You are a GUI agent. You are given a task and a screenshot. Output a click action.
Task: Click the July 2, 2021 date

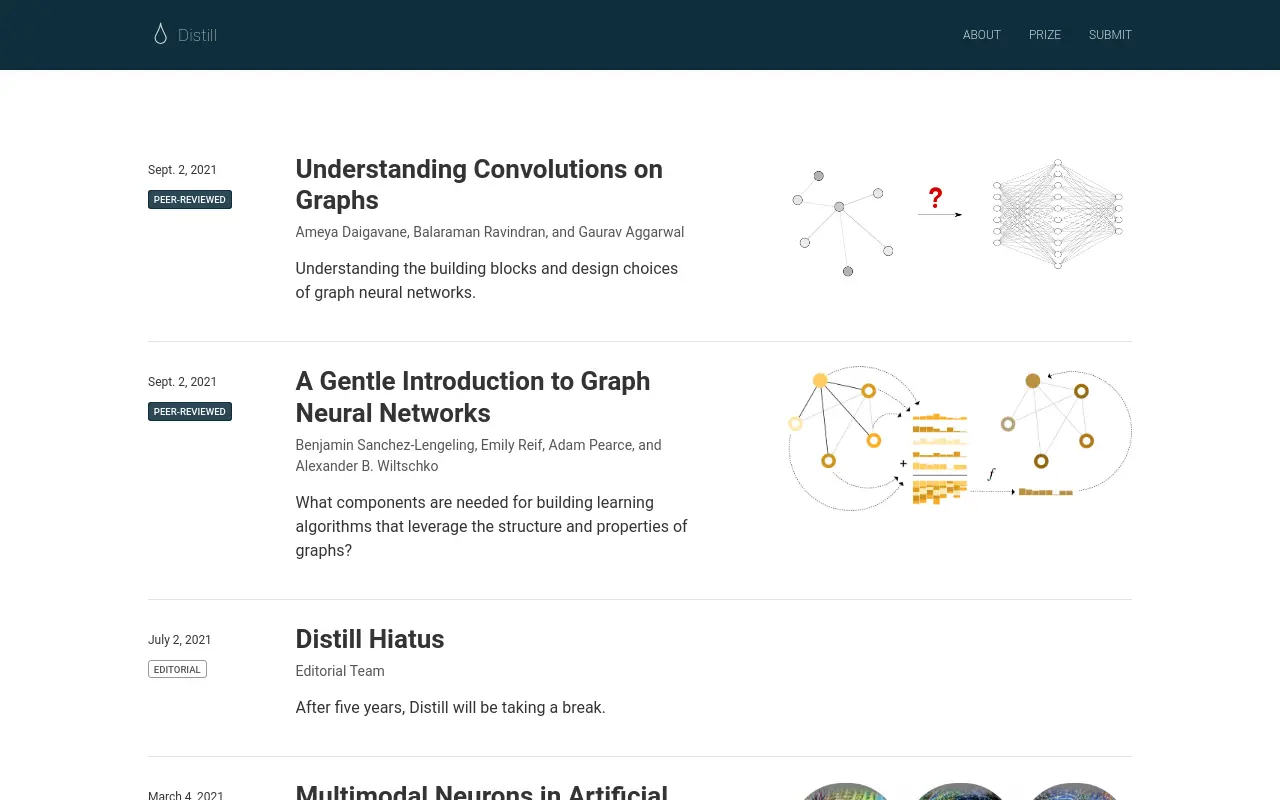(x=180, y=640)
